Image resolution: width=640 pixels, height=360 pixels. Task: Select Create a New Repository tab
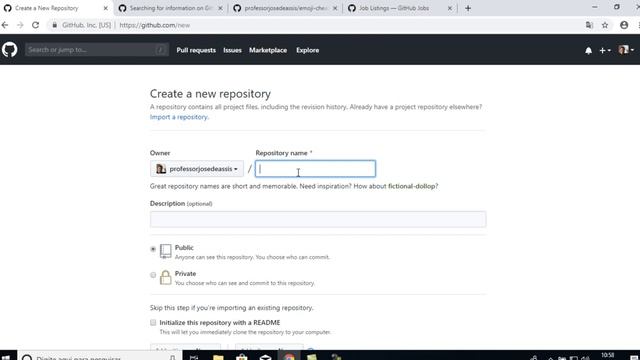pyautogui.click(x=55, y=8)
